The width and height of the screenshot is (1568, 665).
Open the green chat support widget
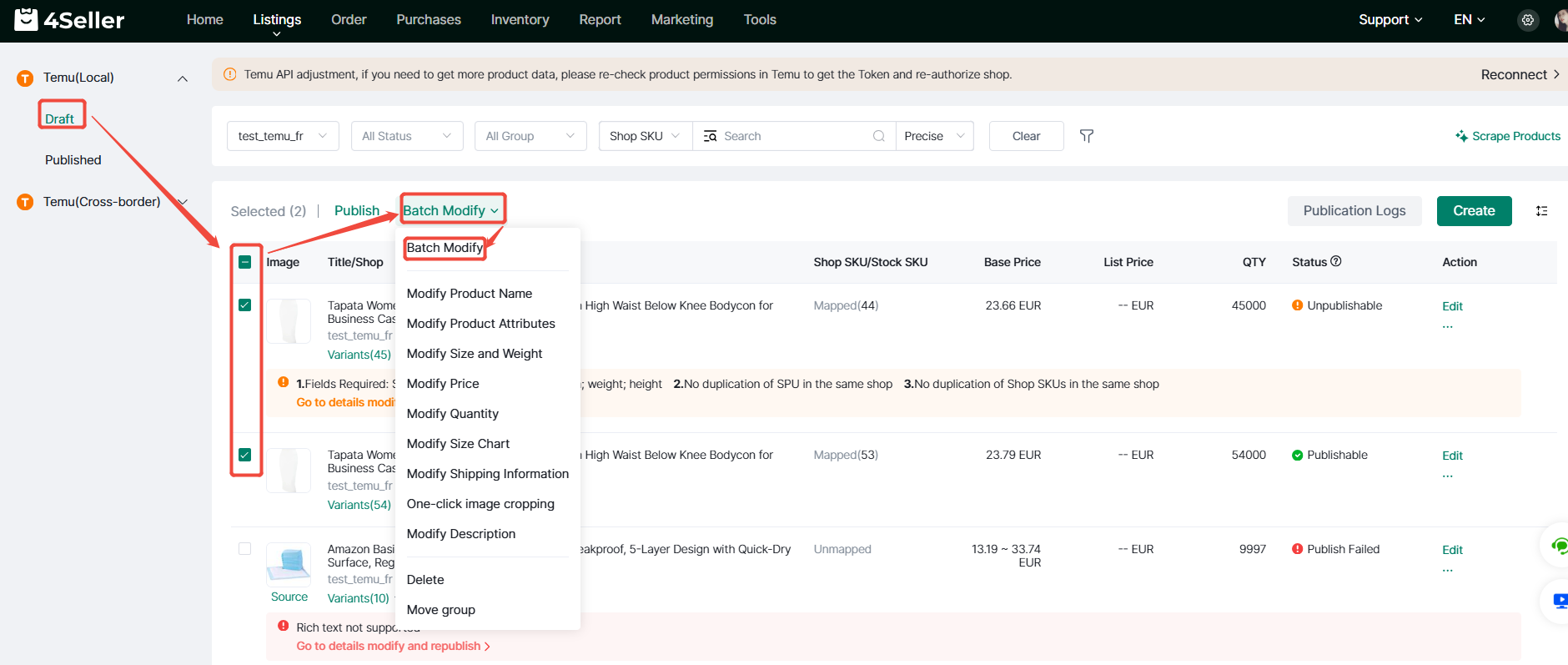(1558, 546)
